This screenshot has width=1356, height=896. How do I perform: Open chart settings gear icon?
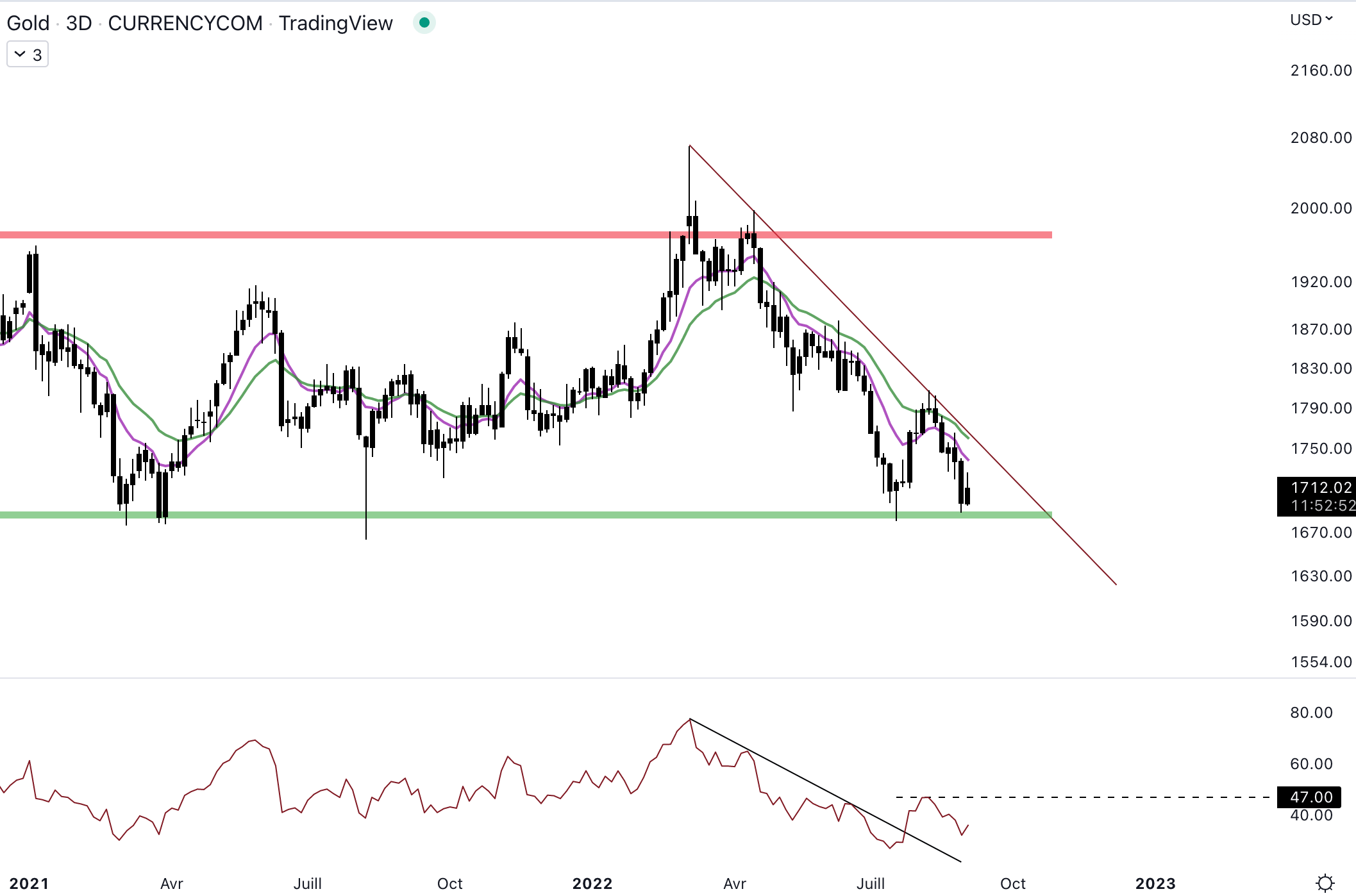[1325, 883]
